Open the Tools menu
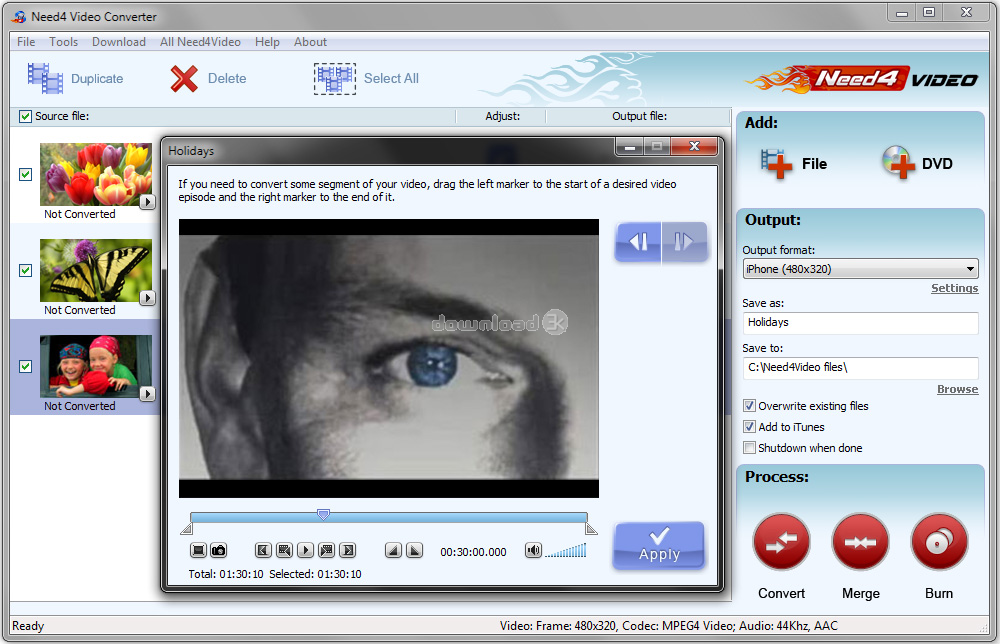The width and height of the screenshot is (1000, 644). [63, 42]
